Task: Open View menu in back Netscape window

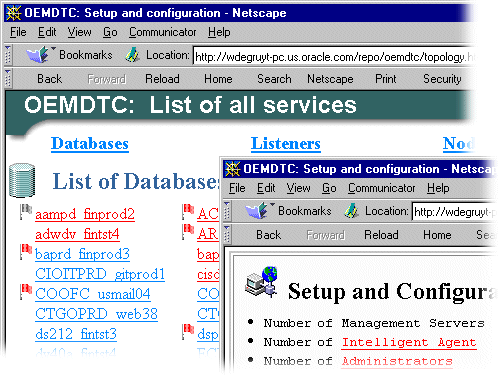Action: [79, 32]
